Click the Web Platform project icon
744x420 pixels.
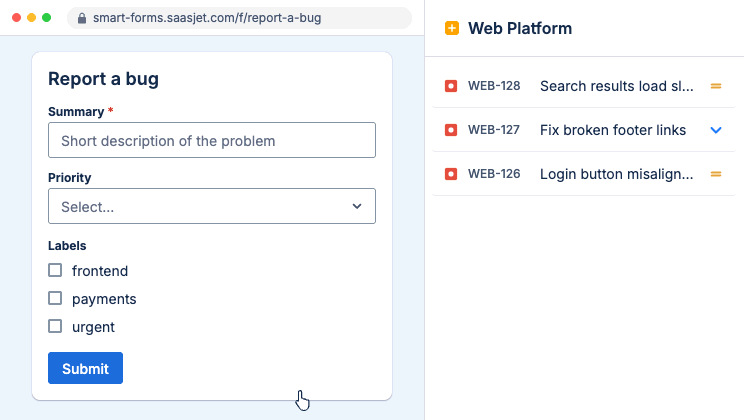pos(452,28)
